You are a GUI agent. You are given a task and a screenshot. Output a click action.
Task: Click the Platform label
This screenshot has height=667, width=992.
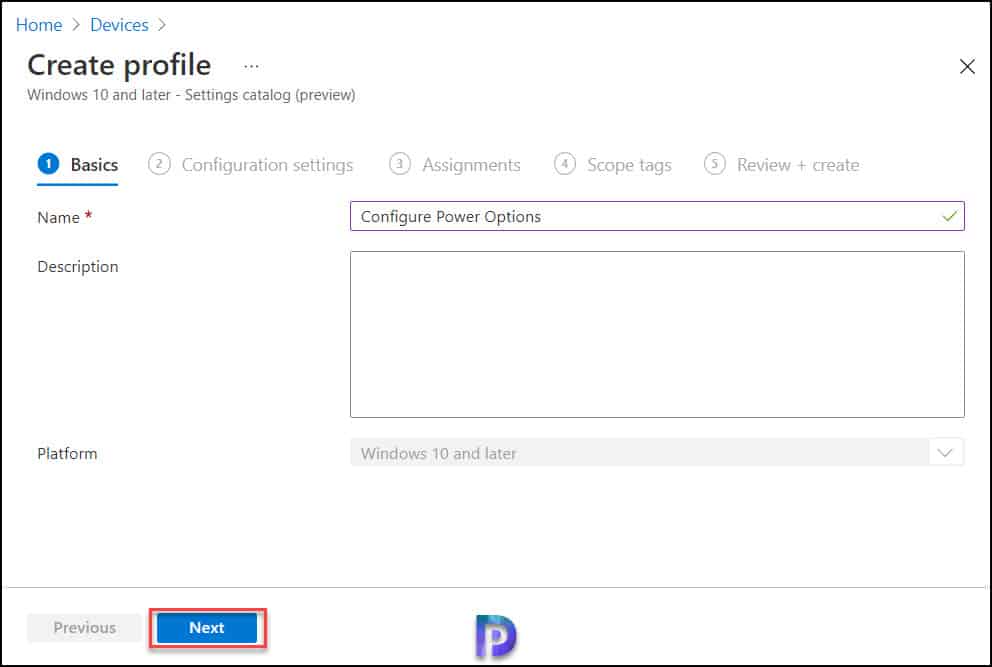67,454
